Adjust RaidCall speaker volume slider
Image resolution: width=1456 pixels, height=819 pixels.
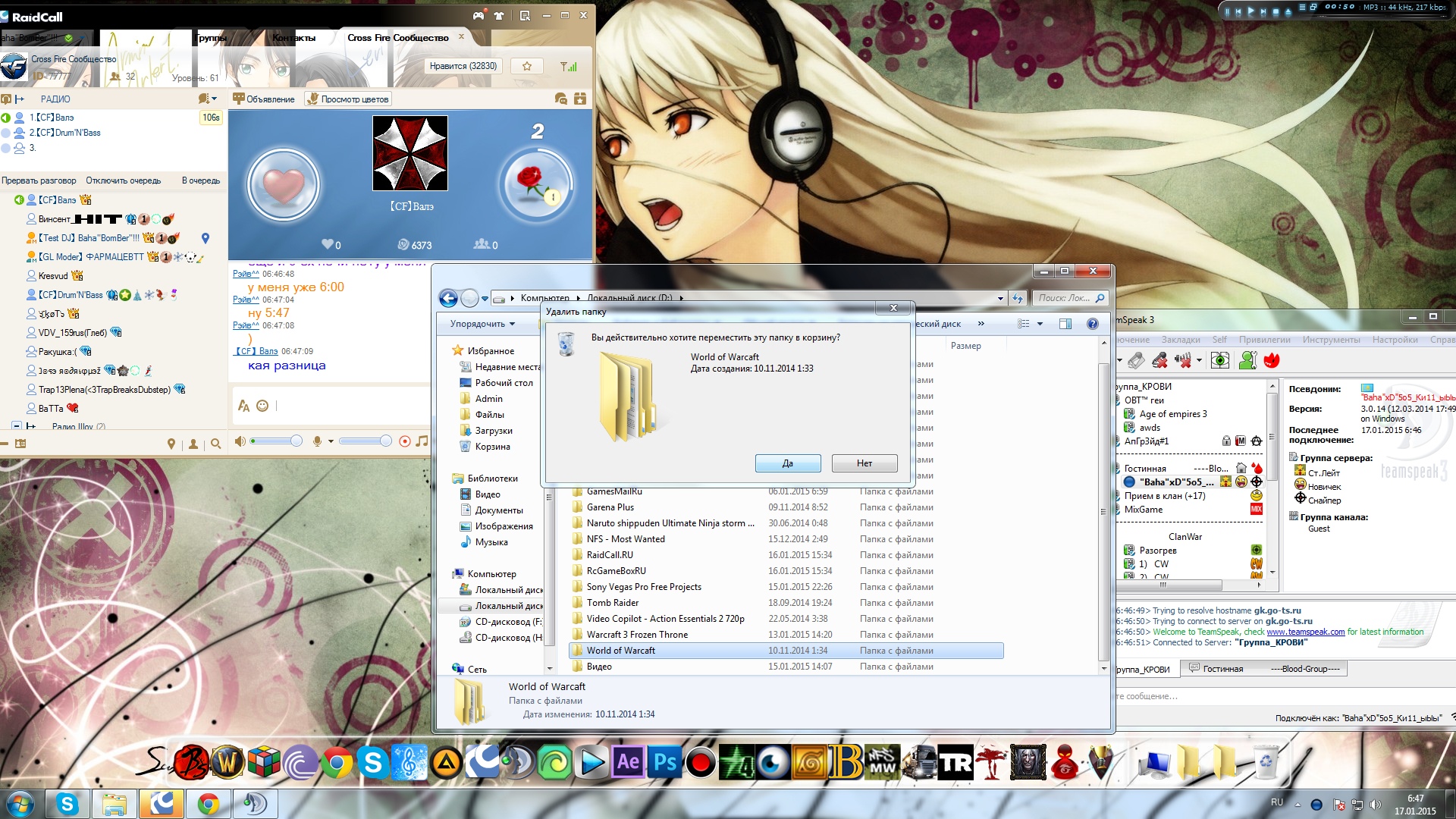coord(276,441)
